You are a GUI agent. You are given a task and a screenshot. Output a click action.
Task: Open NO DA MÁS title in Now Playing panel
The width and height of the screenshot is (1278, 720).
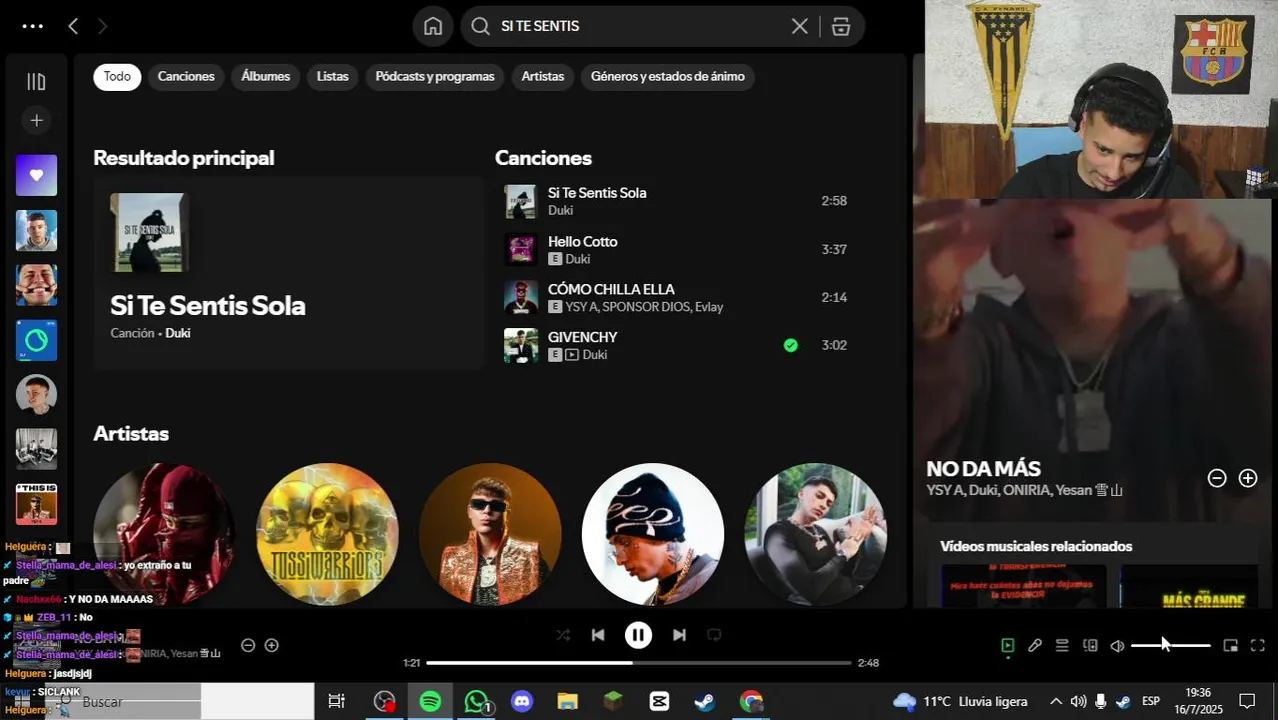[x=984, y=468]
